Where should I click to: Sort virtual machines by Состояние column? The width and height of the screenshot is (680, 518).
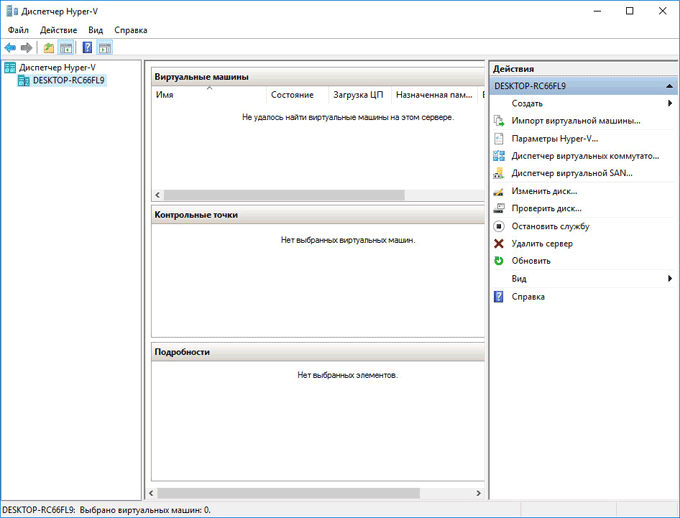(292, 95)
